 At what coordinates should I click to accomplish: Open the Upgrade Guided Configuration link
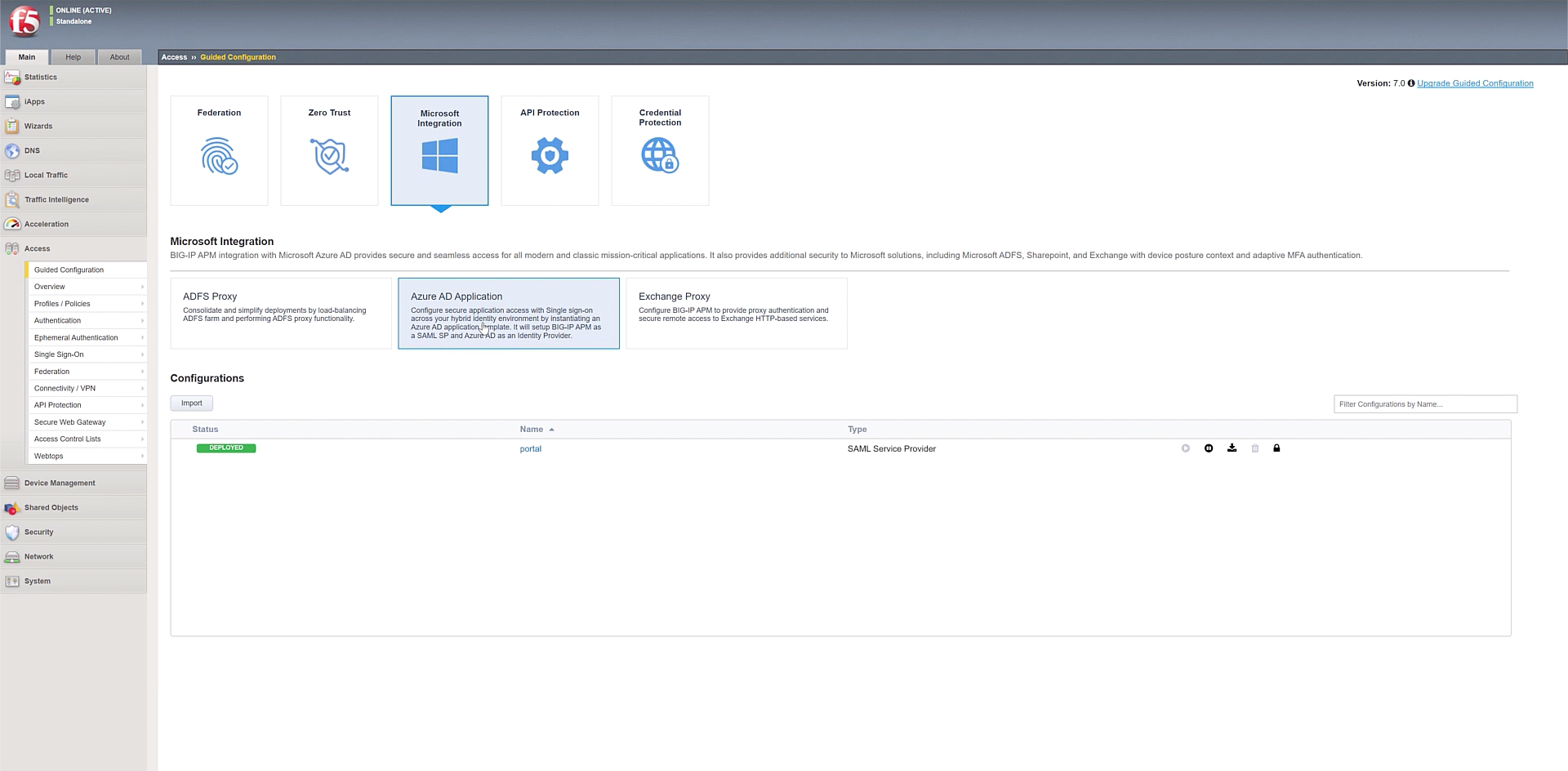coord(1475,83)
